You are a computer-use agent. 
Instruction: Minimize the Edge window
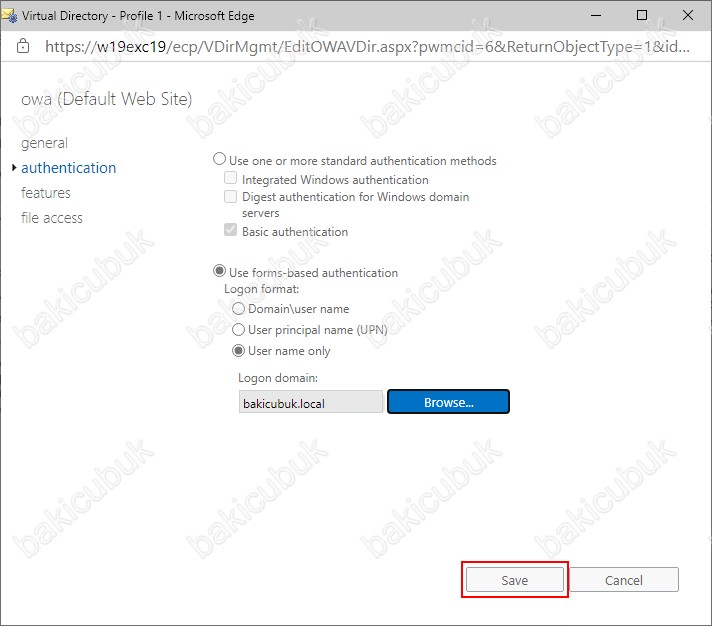[596, 15]
